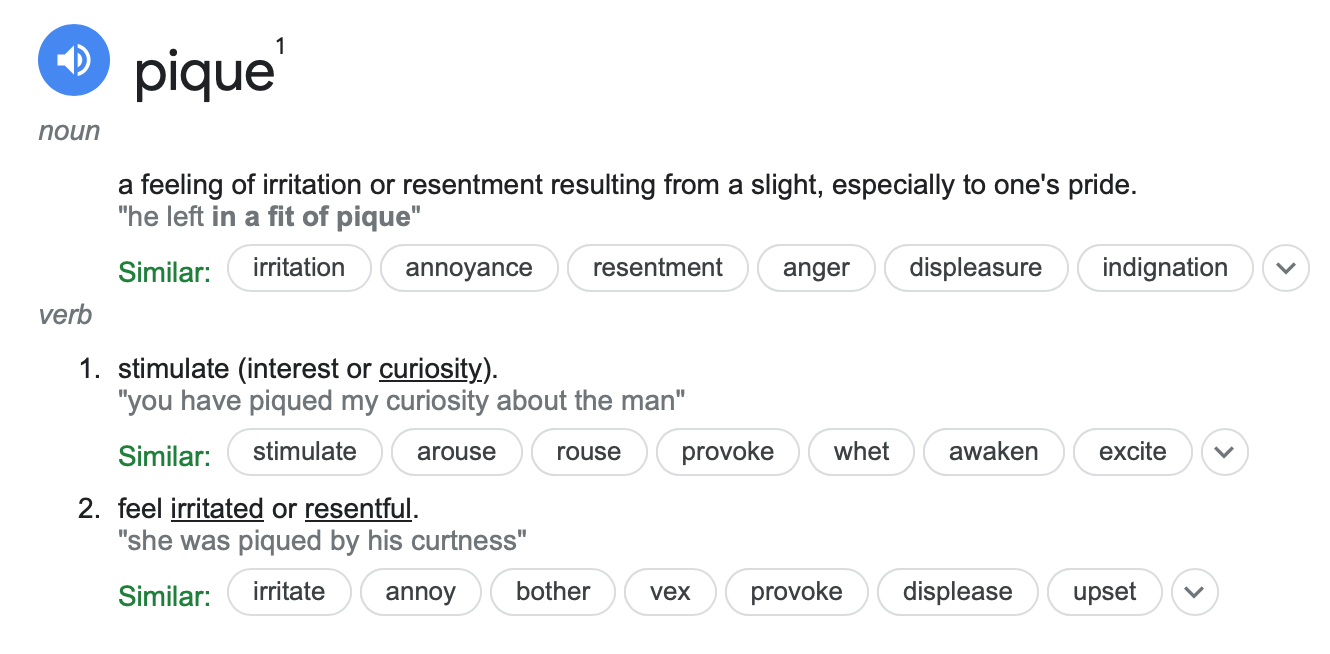Select the irritation synonym chip
This screenshot has height=654, width=1330.
tap(299, 268)
